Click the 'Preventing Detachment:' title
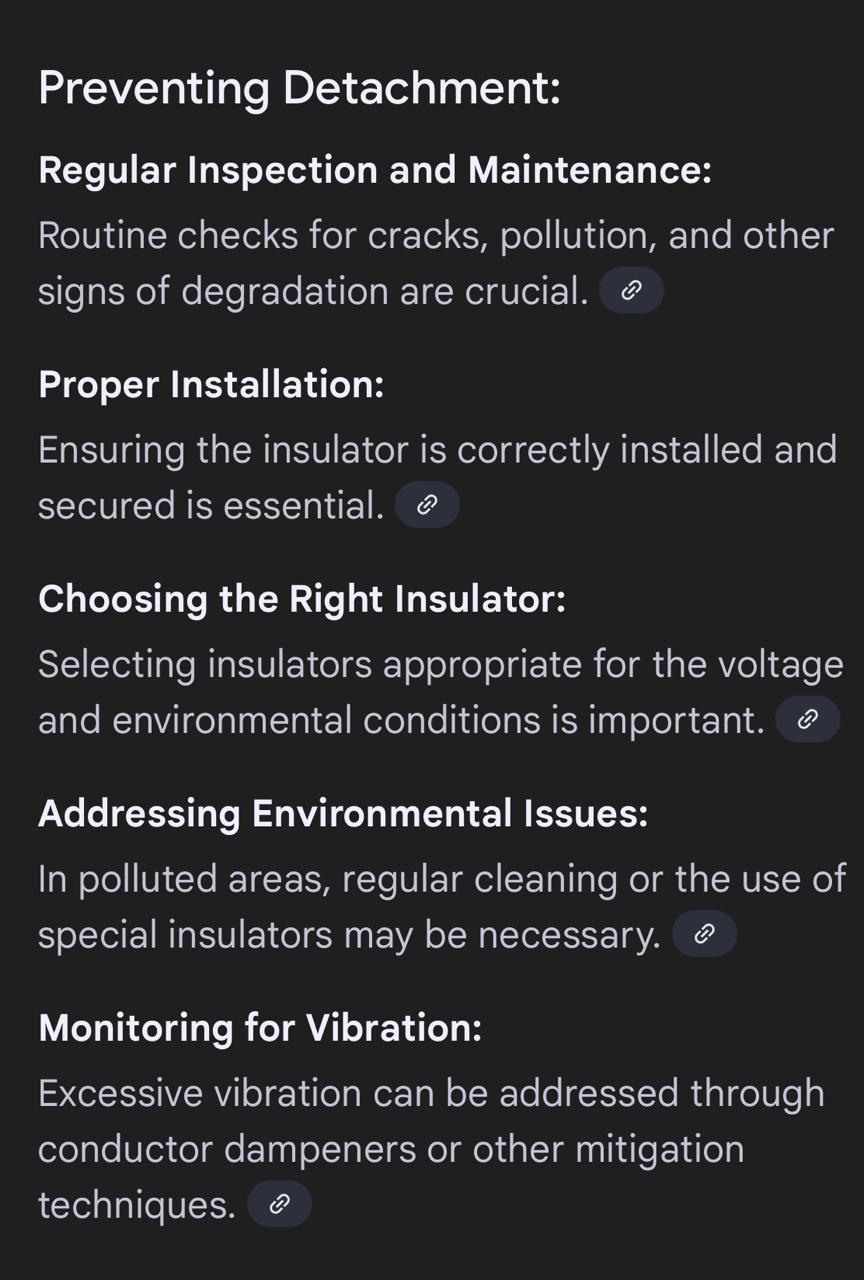Screen dimensions: 864x1280 click(299, 88)
